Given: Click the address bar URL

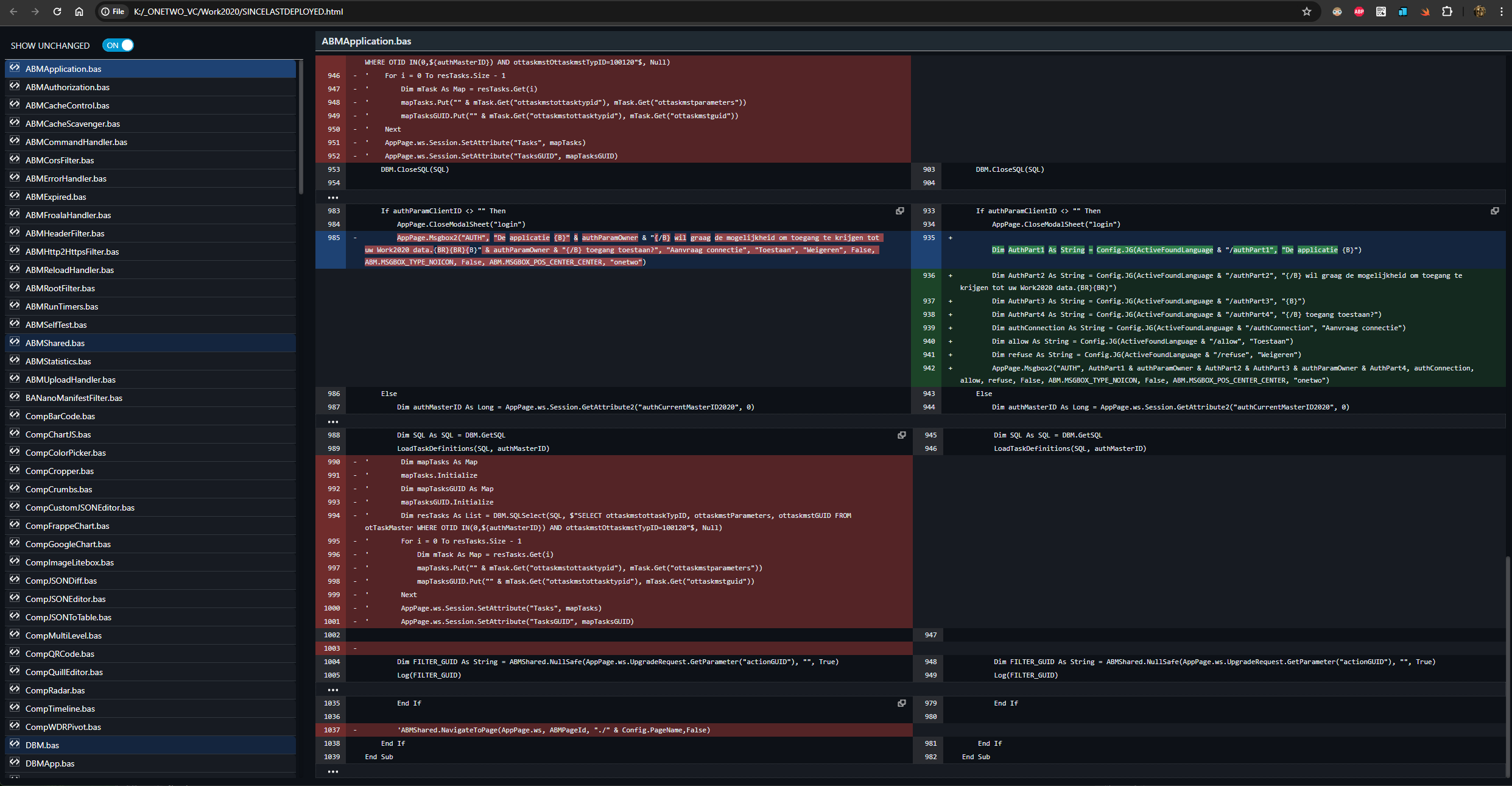Looking at the screenshot, I should 238,12.
